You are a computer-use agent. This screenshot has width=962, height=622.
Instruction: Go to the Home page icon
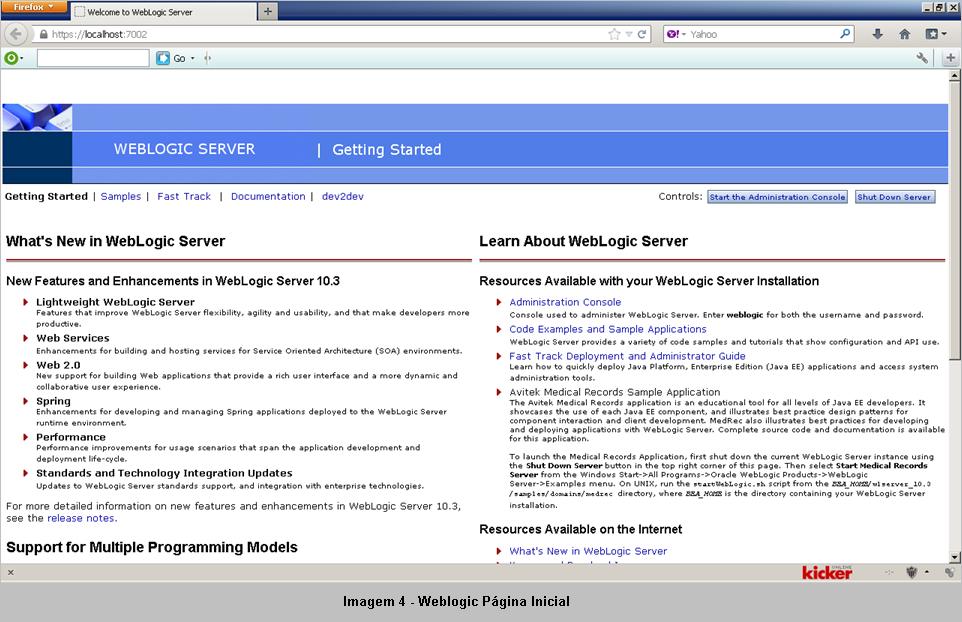tap(904, 34)
